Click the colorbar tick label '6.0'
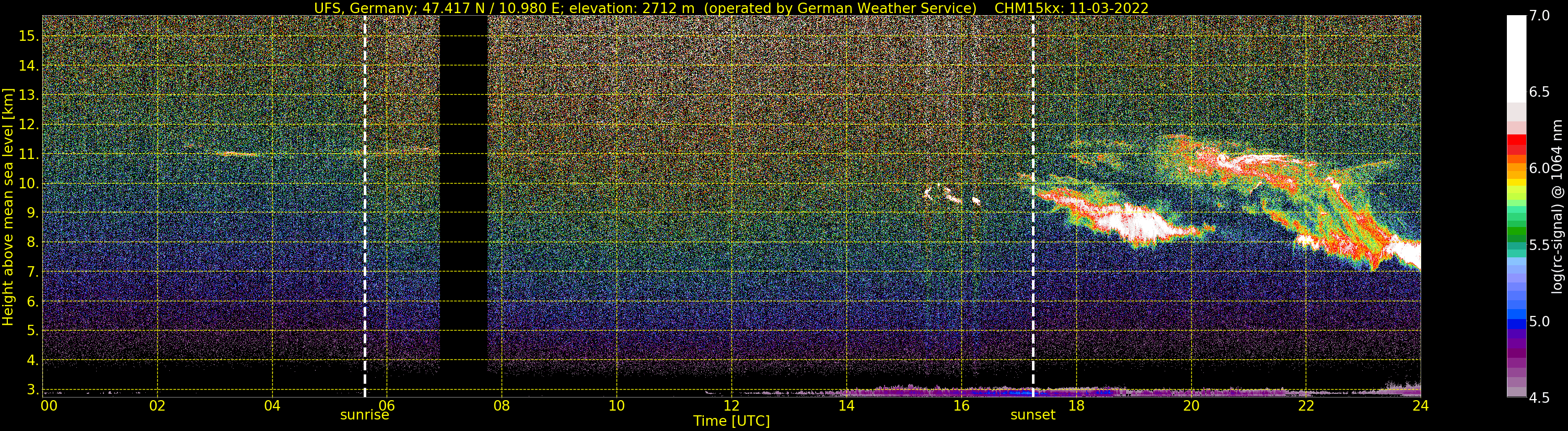This screenshot has width=1568, height=431. [1539, 168]
